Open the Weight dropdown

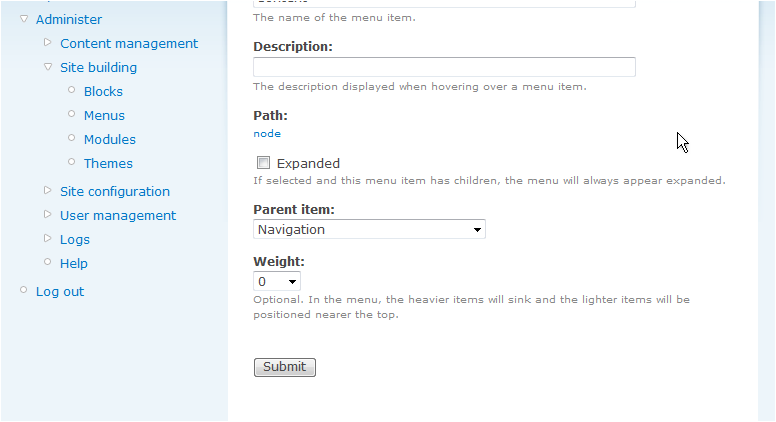pos(277,282)
